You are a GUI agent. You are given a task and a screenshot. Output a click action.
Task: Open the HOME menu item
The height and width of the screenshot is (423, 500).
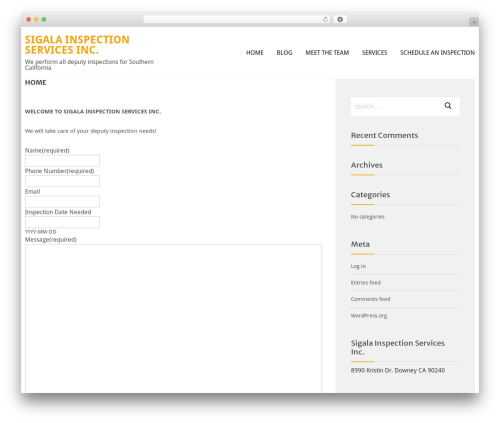click(255, 53)
